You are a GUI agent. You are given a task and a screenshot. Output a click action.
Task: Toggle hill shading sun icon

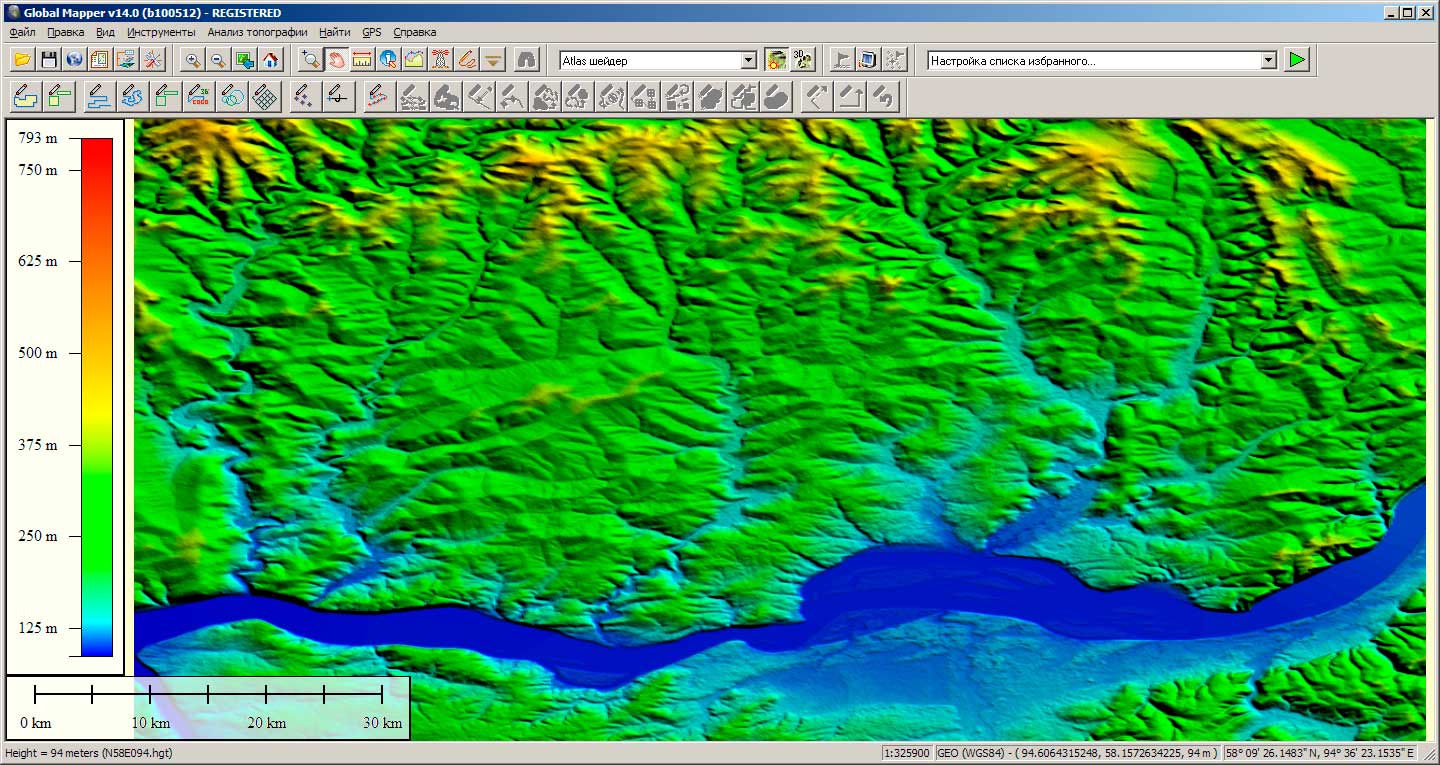click(x=776, y=60)
